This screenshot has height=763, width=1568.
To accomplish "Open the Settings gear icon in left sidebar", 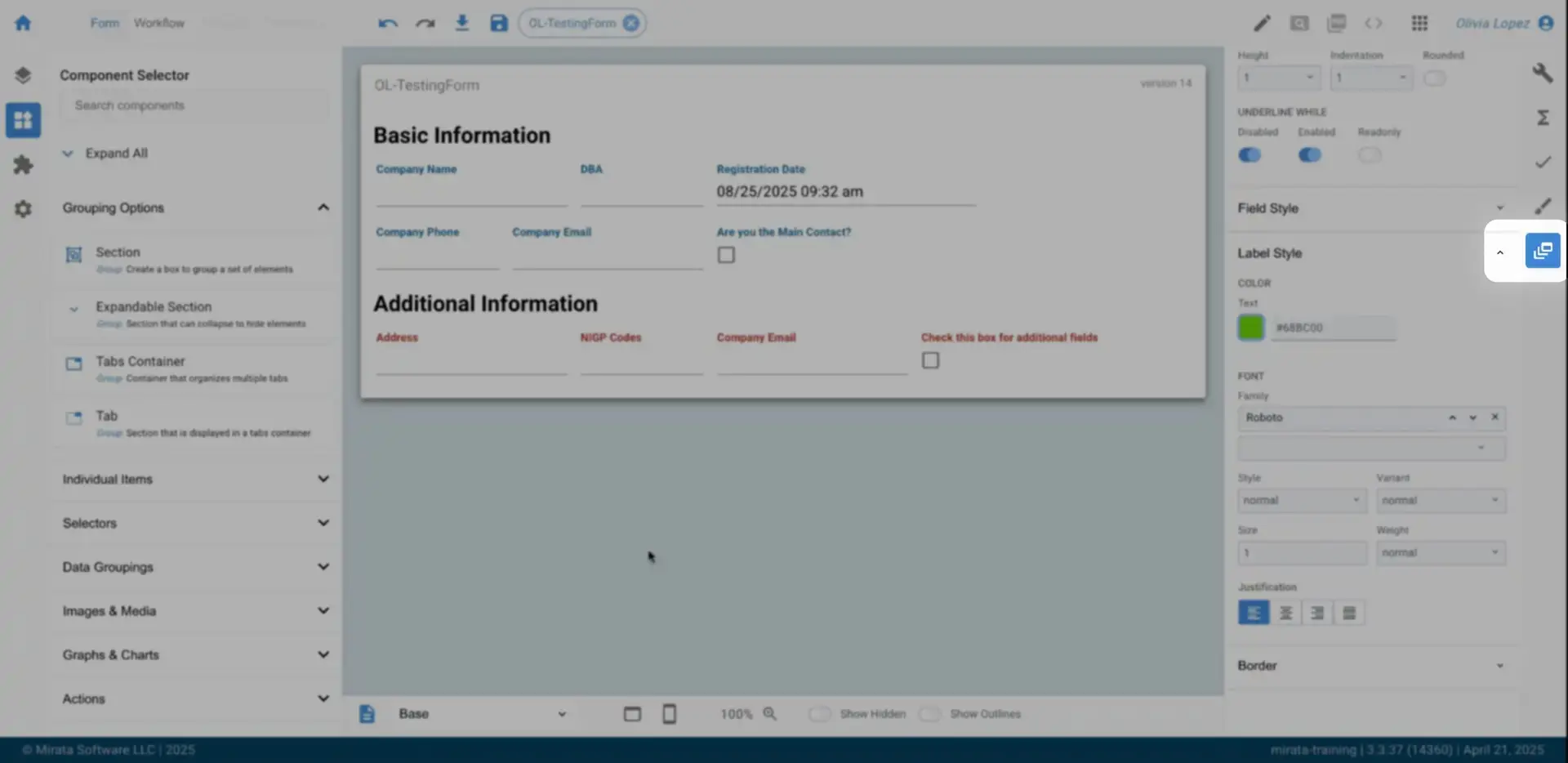I will (23, 209).
